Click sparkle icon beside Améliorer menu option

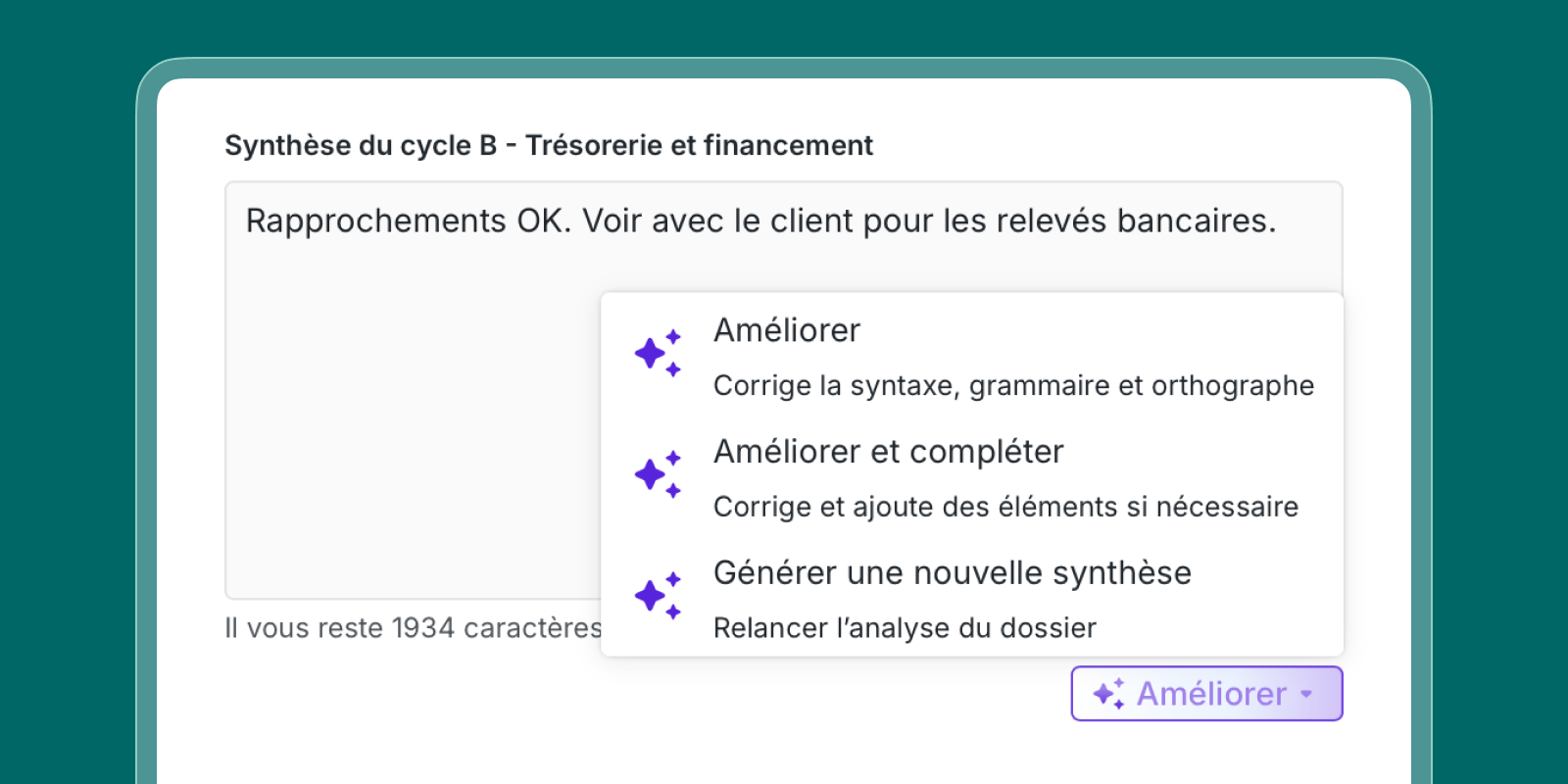(x=658, y=354)
